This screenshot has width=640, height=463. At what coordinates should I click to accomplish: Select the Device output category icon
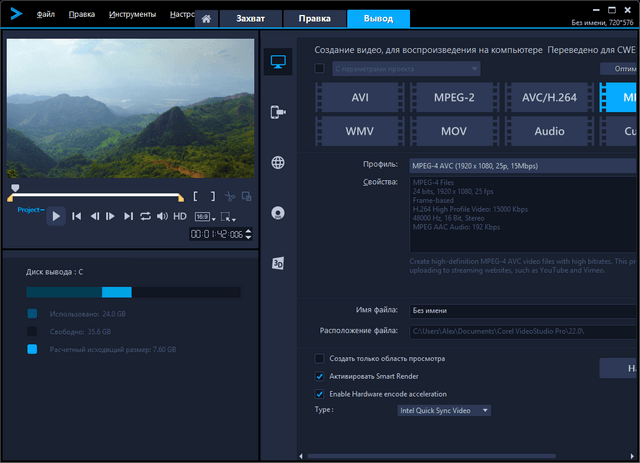click(x=278, y=112)
